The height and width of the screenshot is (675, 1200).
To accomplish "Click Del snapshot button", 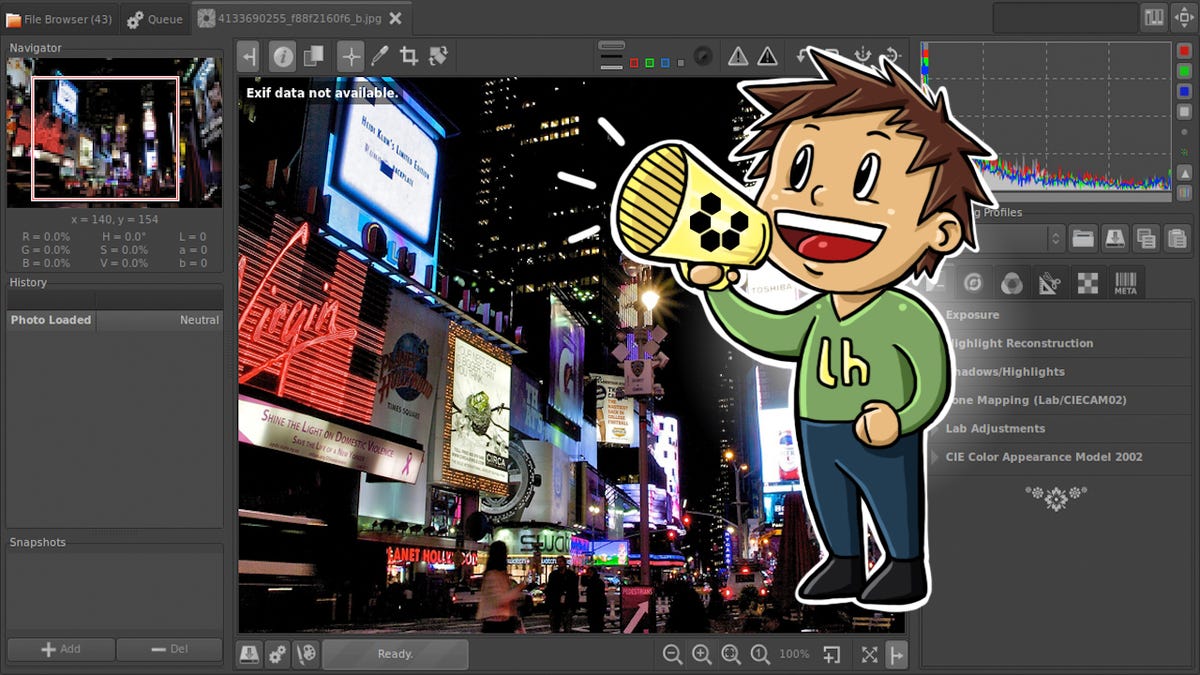I will (169, 649).
